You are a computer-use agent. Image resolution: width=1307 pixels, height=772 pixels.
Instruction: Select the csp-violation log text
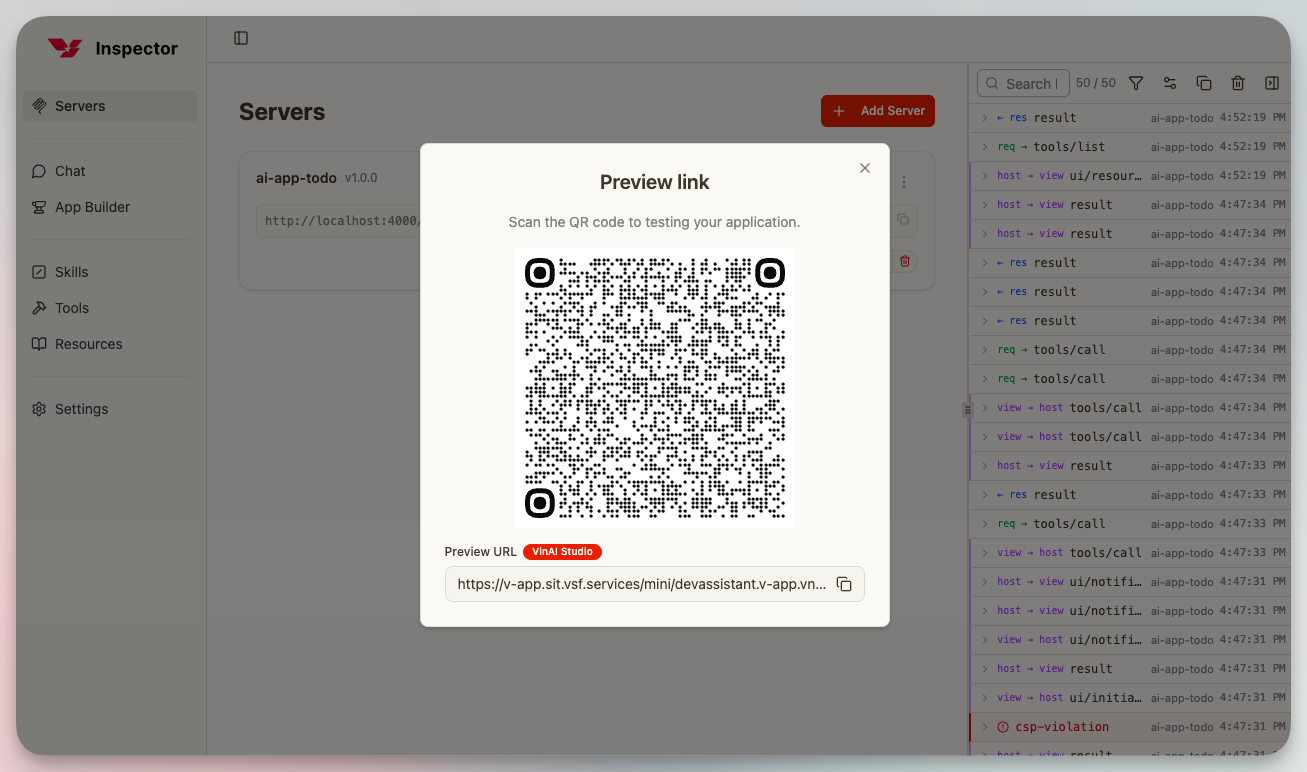1062,727
